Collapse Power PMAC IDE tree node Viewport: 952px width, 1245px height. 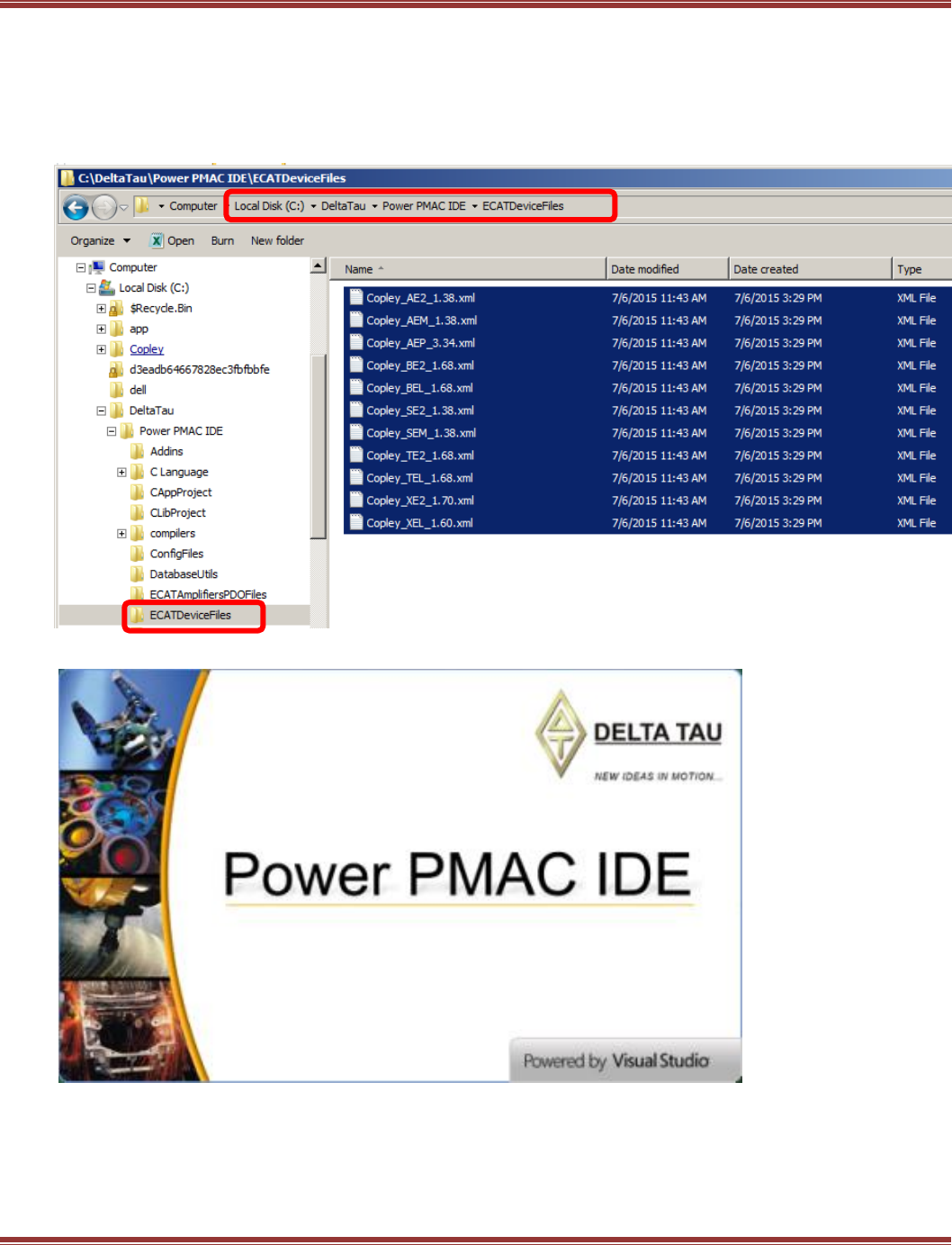(x=112, y=431)
